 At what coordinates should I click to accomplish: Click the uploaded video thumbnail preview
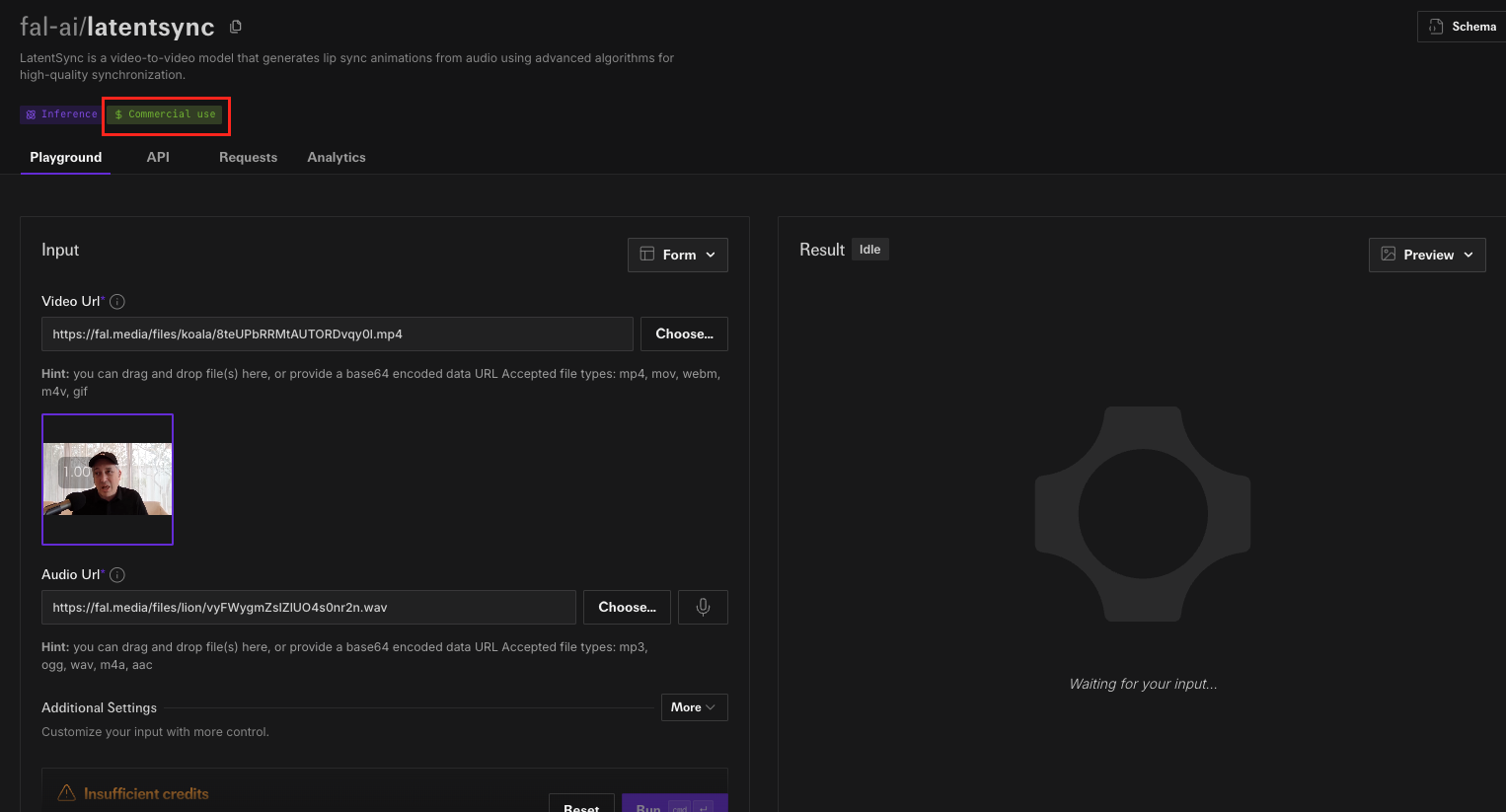point(108,480)
